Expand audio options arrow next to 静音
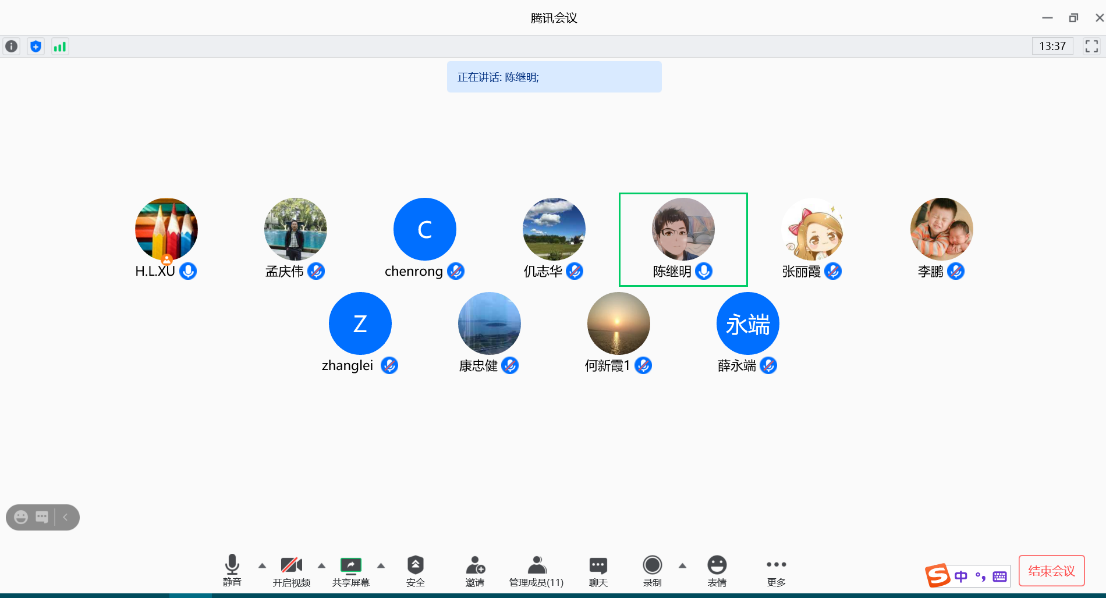Image resolution: width=1106 pixels, height=598 pixels. 262,565
